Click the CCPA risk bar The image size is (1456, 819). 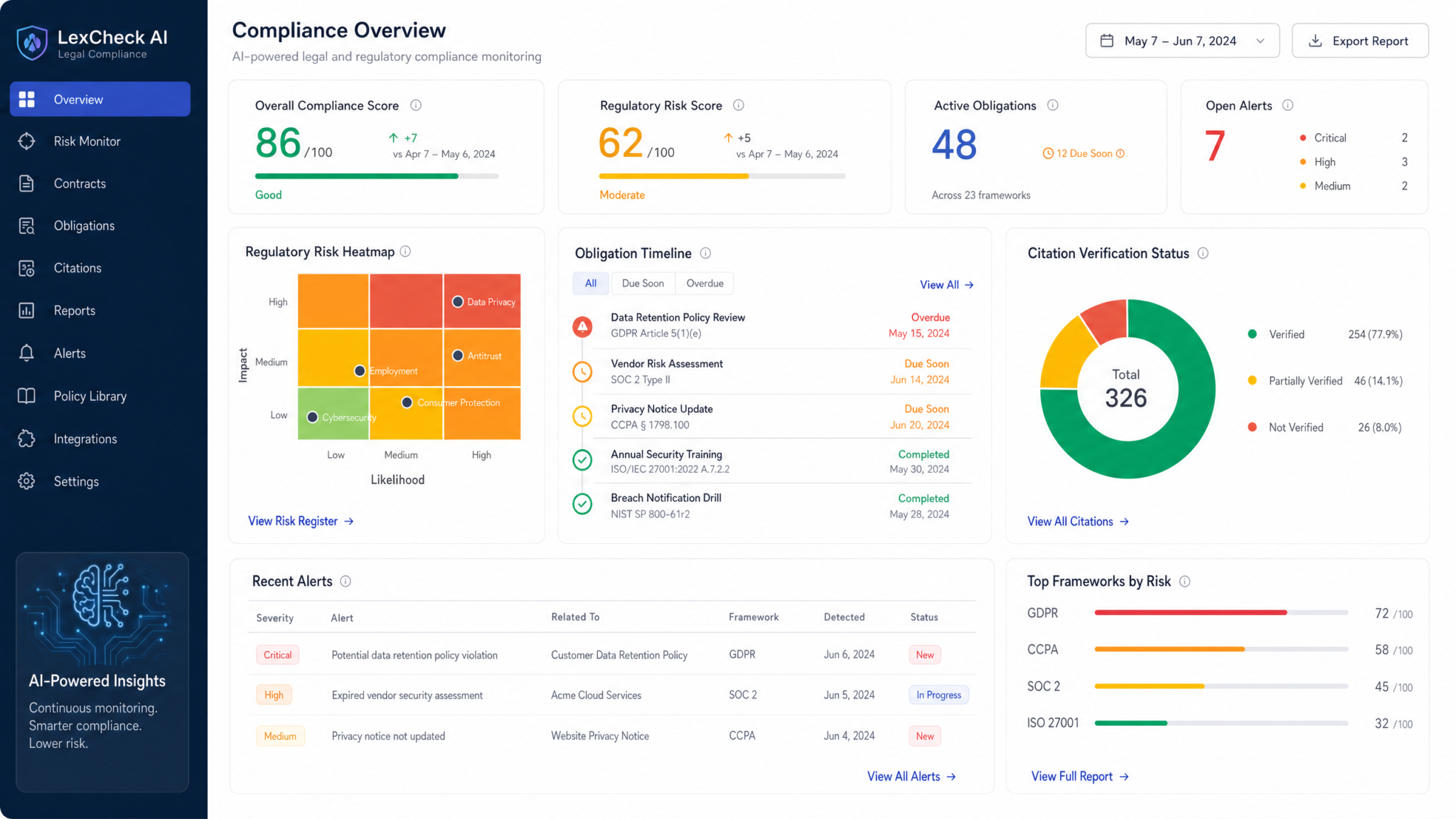coord(1221,649)
